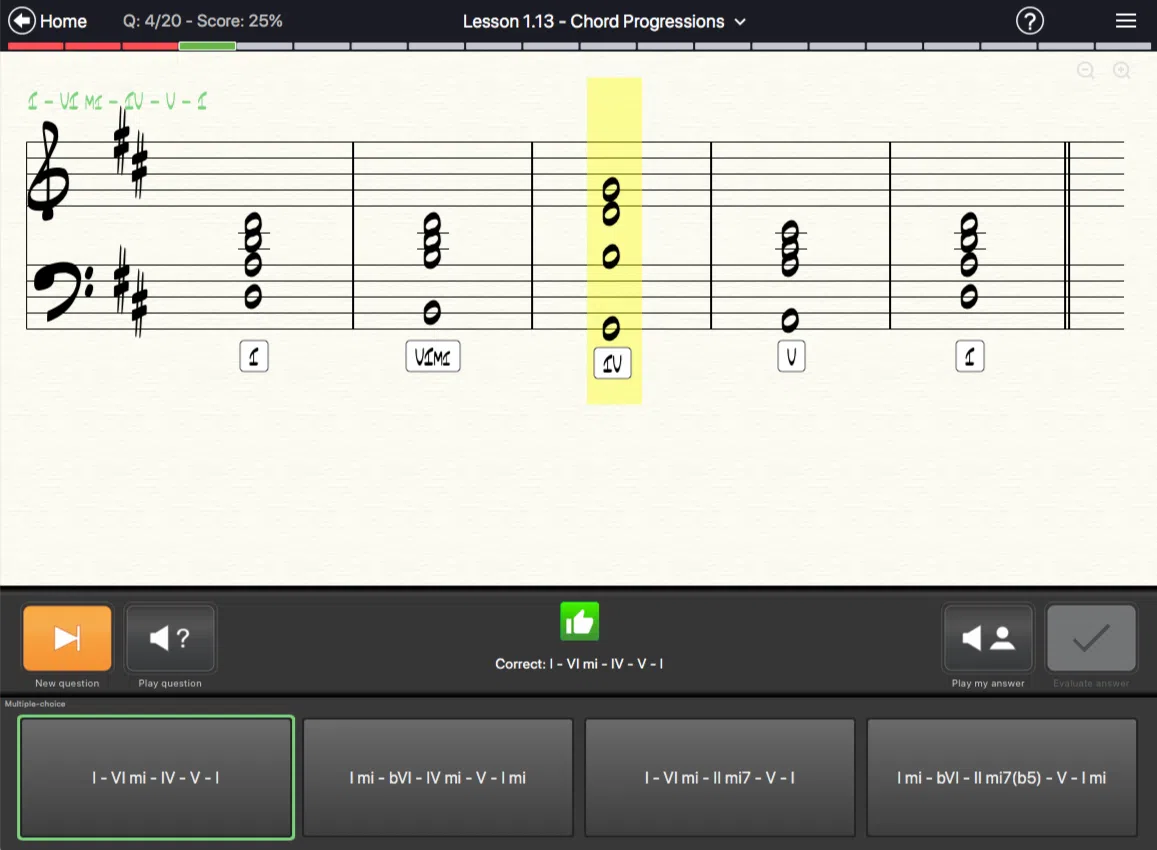
Task: Click the green thumbs-up icon
Action: pos(579,622)
